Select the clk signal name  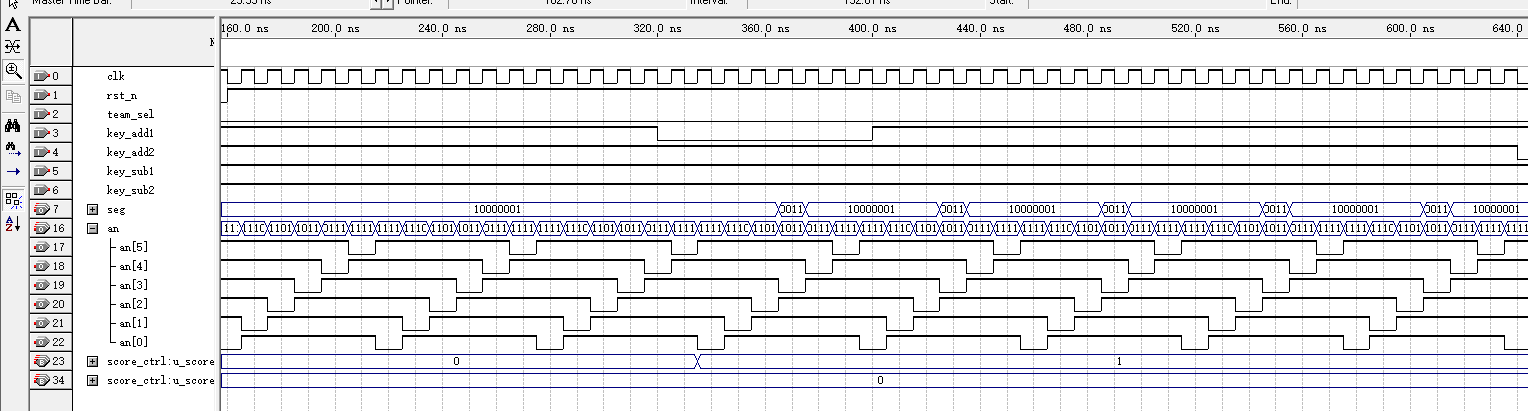[115, 76]
